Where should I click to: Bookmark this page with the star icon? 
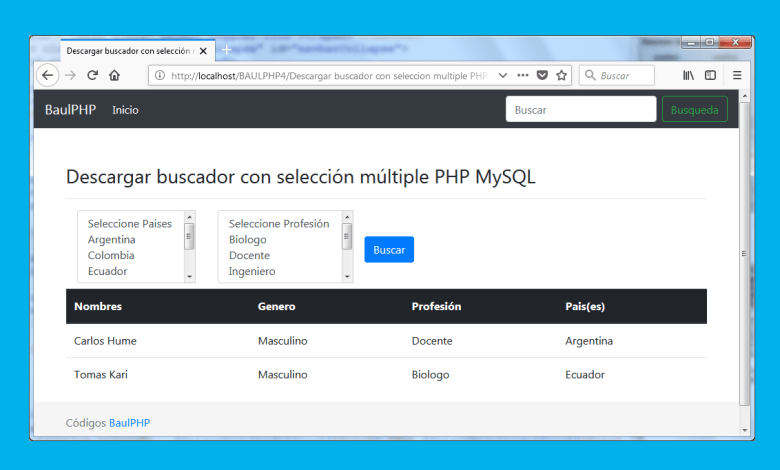coord(562,75)
